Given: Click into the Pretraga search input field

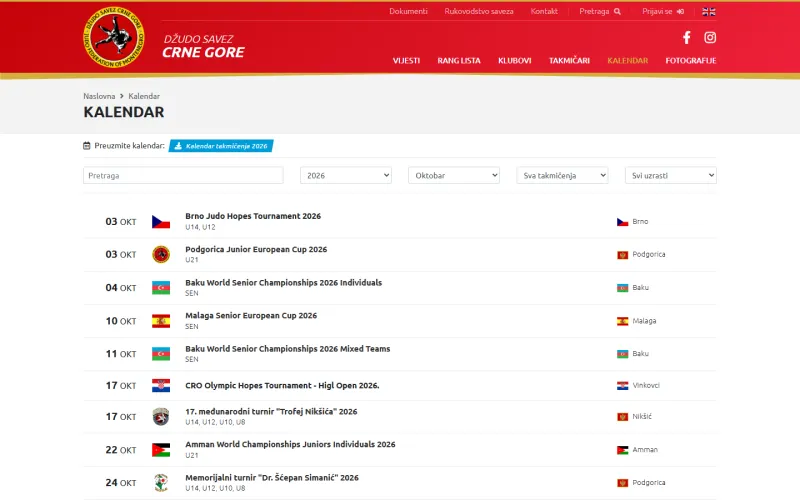Looking at the screenshot, I should (183, 176).
